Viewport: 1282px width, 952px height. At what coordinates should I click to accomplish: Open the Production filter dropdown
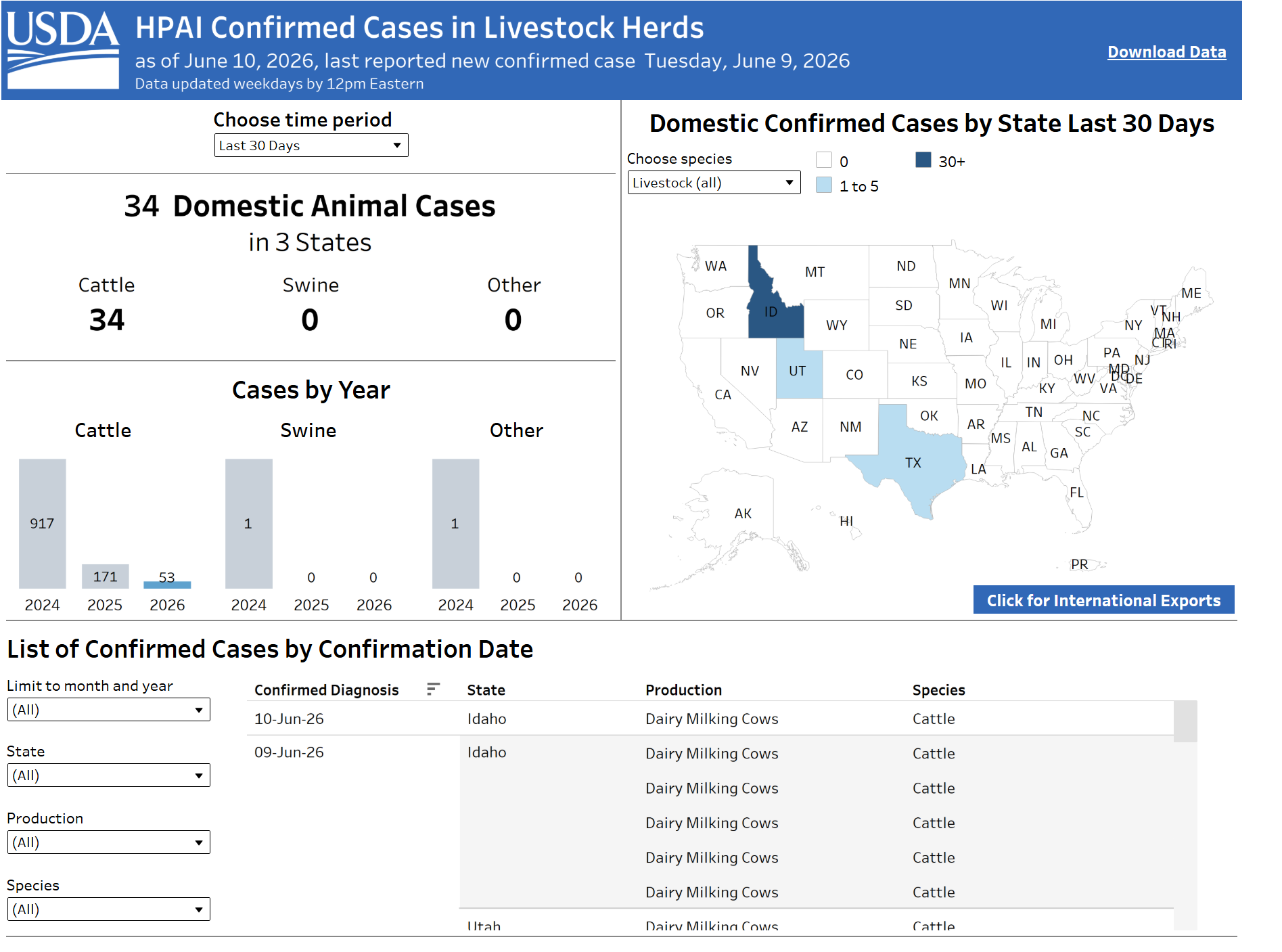tap(108, 842)
